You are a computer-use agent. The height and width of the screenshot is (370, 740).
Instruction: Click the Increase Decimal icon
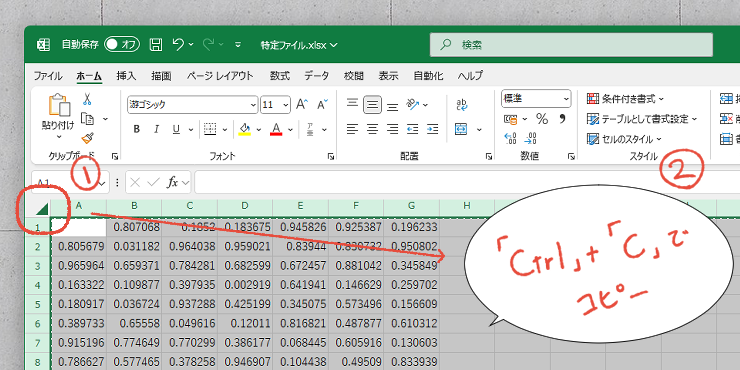(511, 138)
